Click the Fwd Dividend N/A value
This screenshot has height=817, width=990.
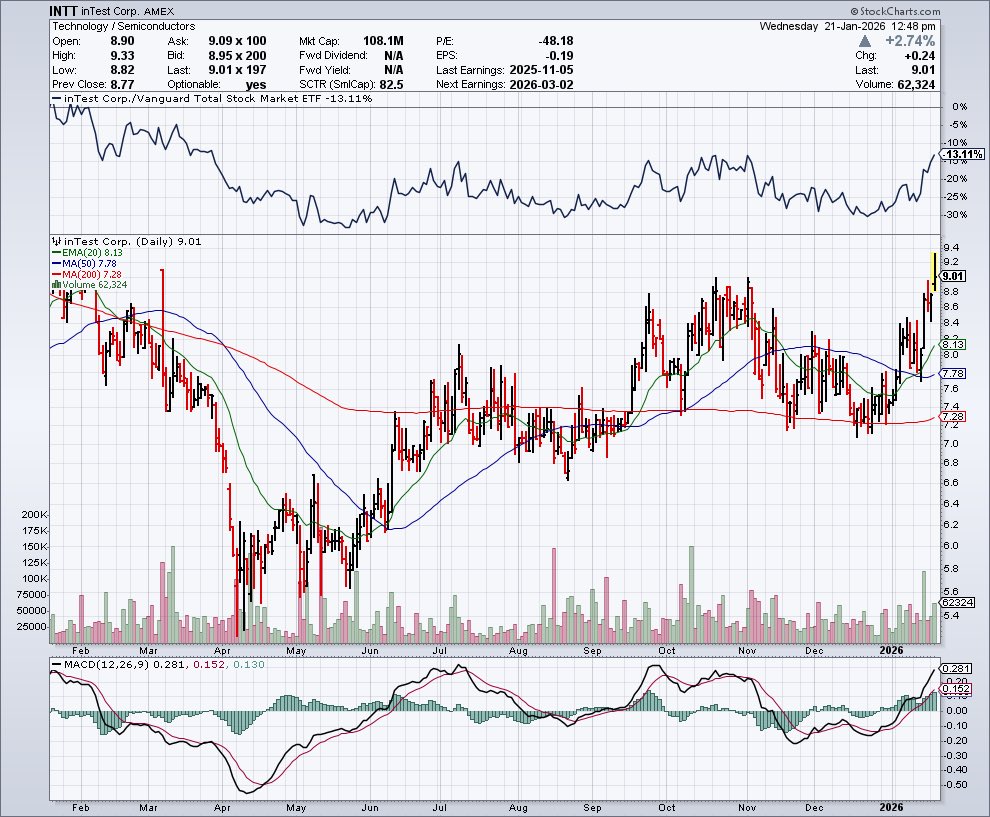click(393, 56)
